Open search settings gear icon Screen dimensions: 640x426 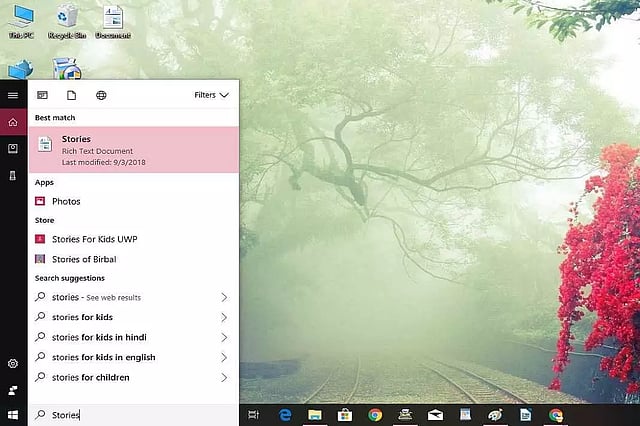click(13, 364)
